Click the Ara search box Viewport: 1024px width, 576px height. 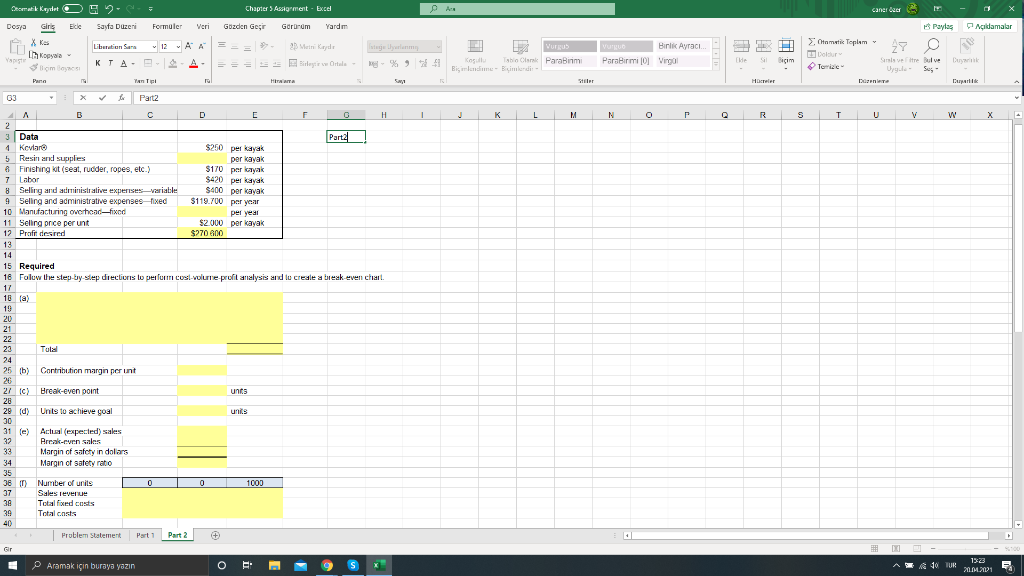click(x=517, y=8)
